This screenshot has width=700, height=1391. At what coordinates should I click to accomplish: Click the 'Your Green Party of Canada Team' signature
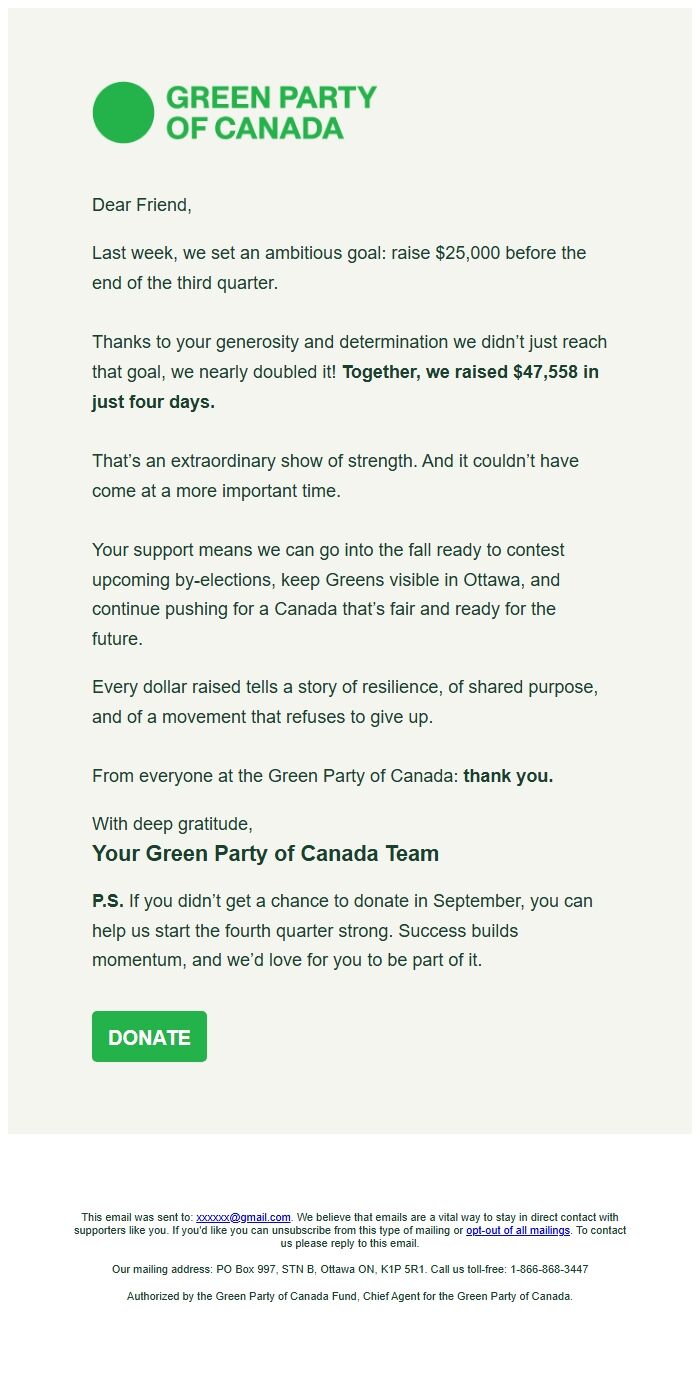coord(265,854)
